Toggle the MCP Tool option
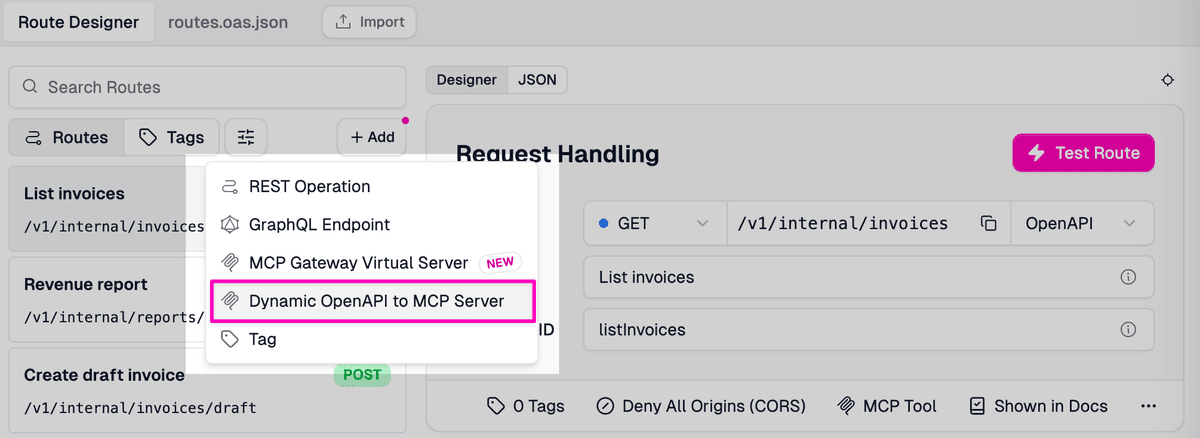The width and height of the screenshot is (1200, 438). (887, 406)
